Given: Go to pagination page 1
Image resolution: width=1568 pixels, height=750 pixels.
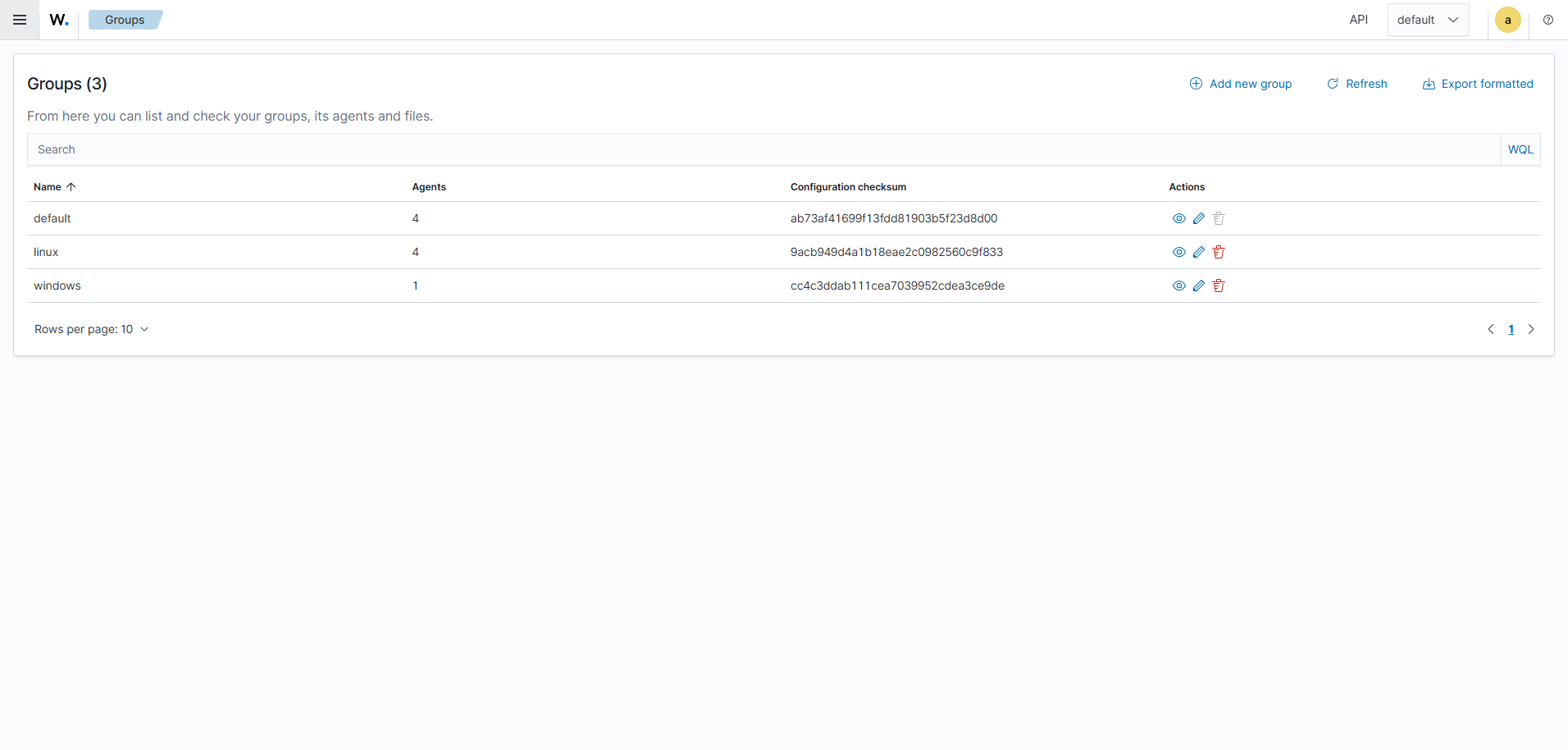Looking at the screenshot, I should point(1511,329).
